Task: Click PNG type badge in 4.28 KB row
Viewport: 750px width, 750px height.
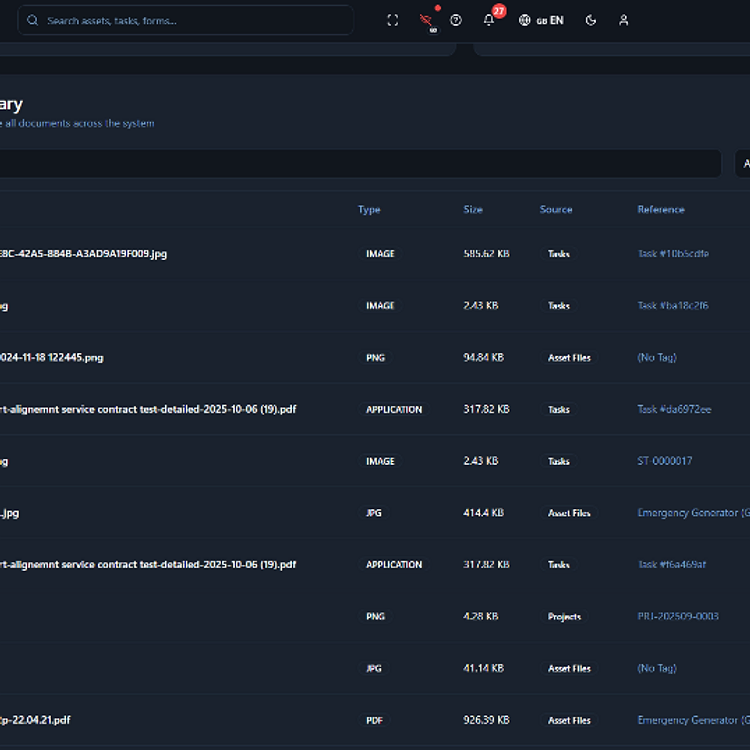Action: (x=375, y=616)
